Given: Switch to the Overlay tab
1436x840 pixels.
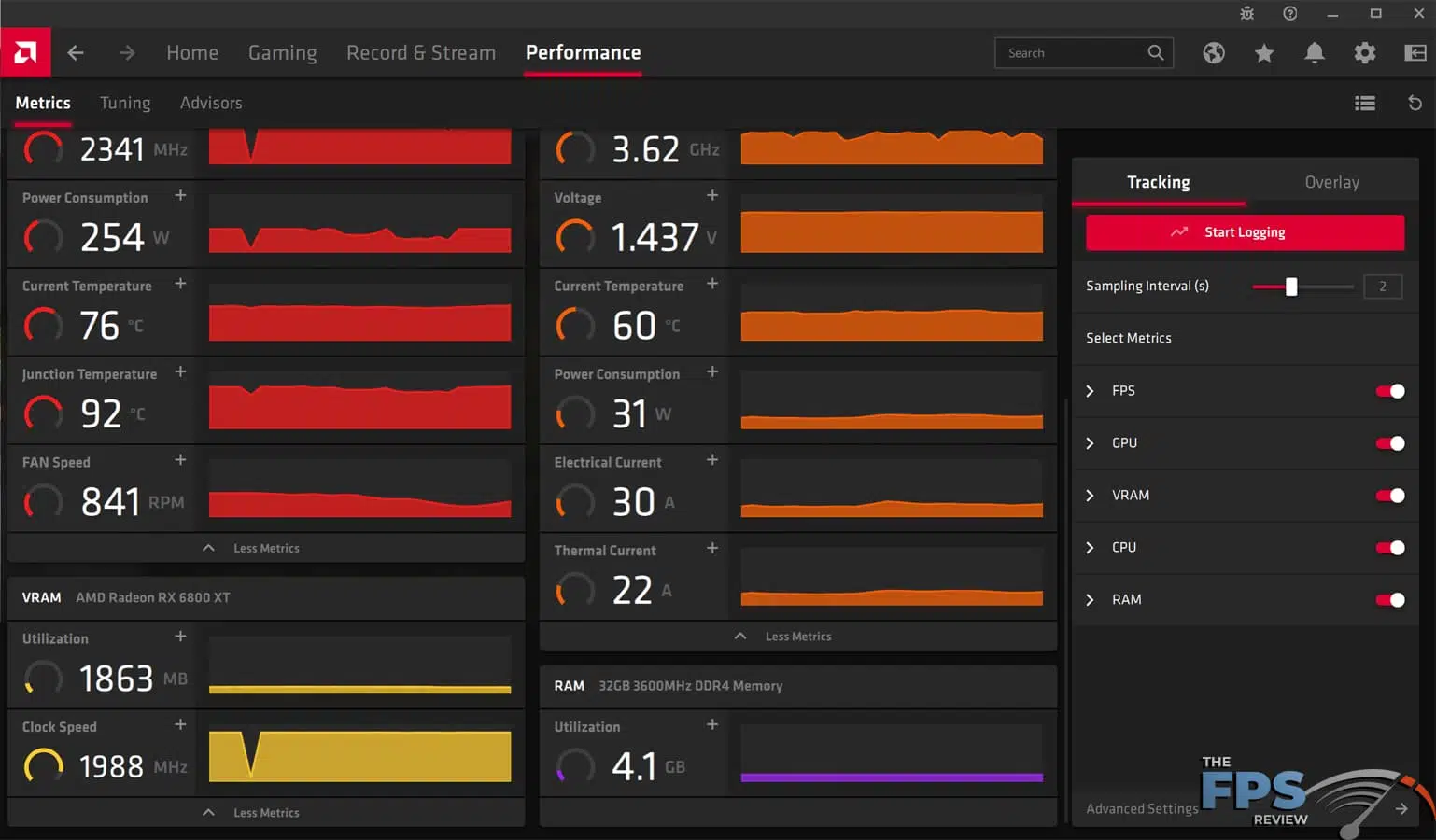Looking at the screenshot, I should (x=1332, y=182).
